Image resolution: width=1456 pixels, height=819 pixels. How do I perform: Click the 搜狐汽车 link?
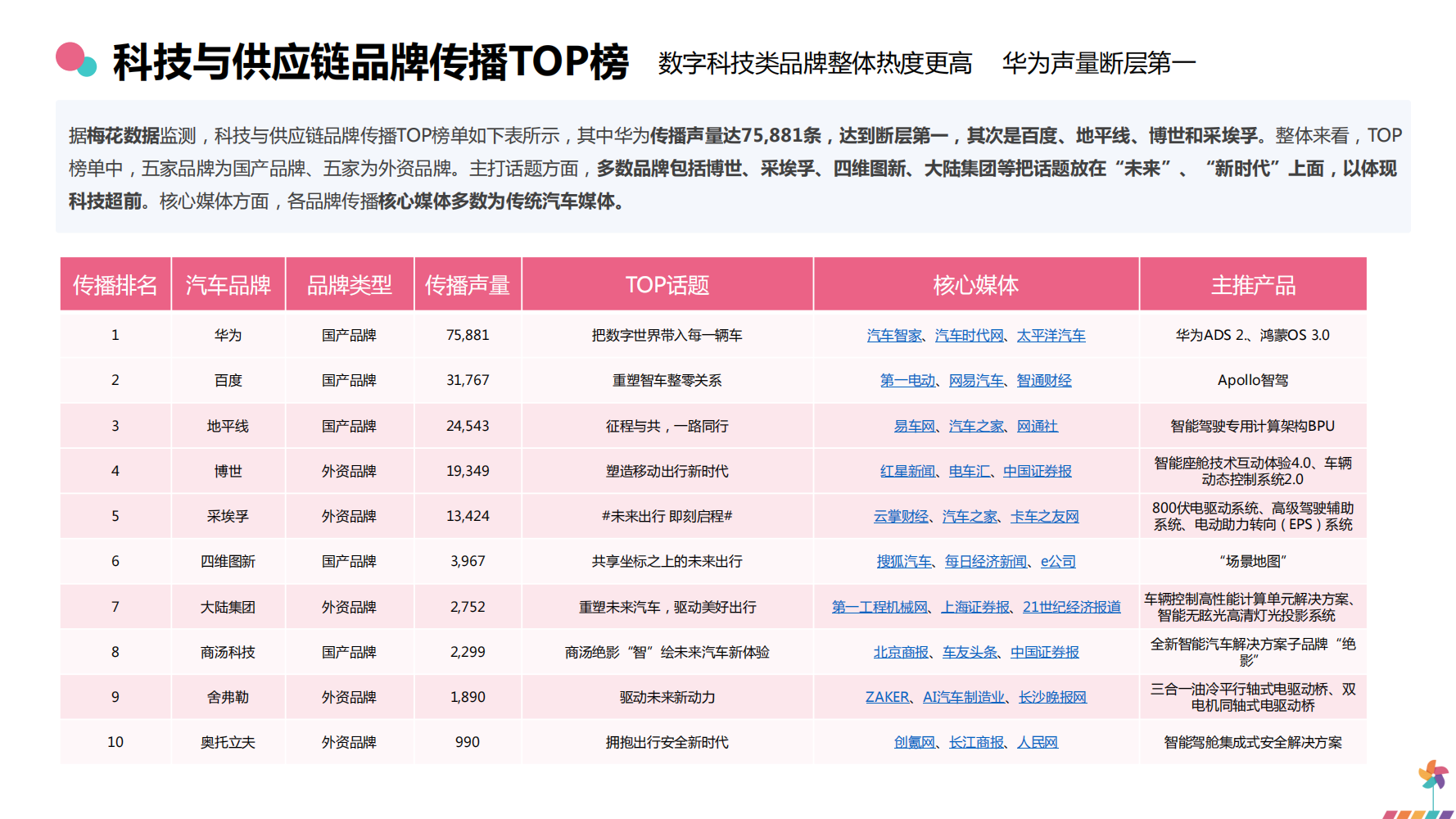pos(904,562)
